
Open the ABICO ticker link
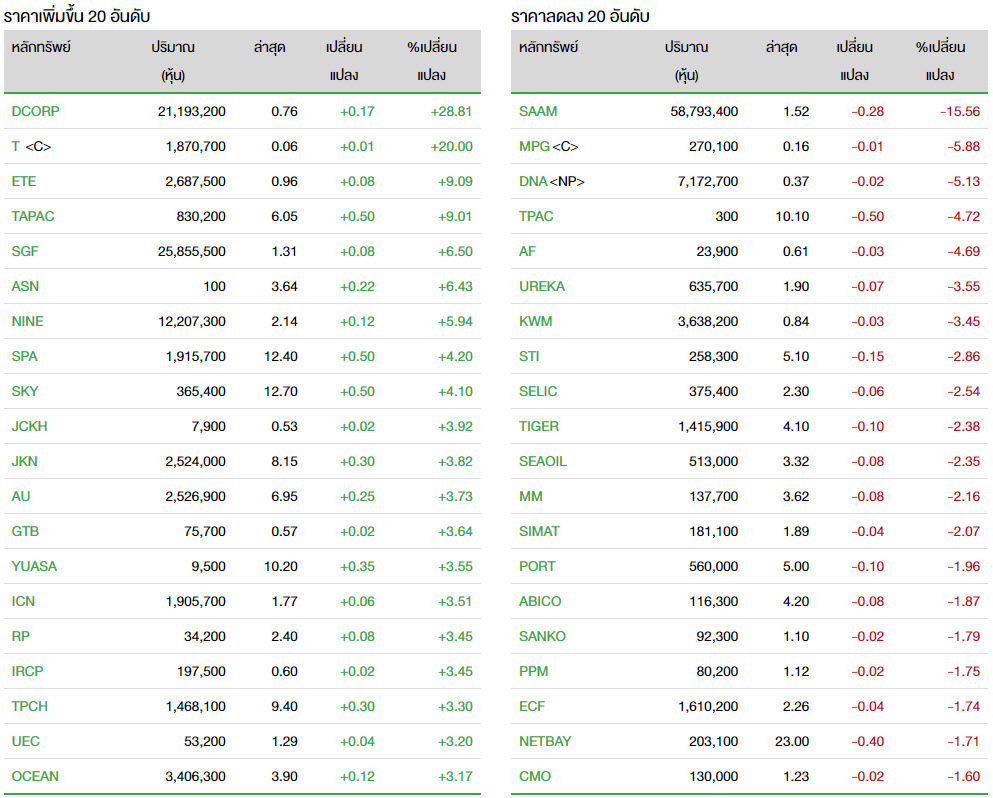click(x=540, y=601)
